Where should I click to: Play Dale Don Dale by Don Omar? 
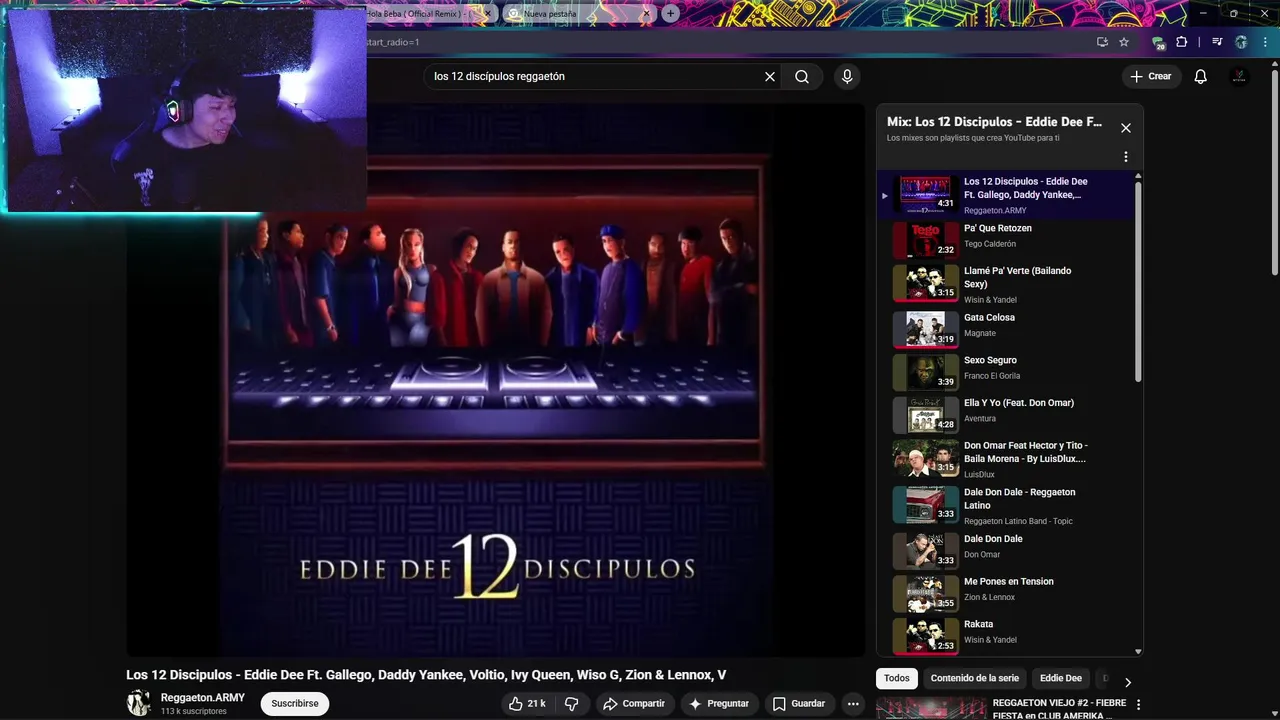tap(1005, 550)
